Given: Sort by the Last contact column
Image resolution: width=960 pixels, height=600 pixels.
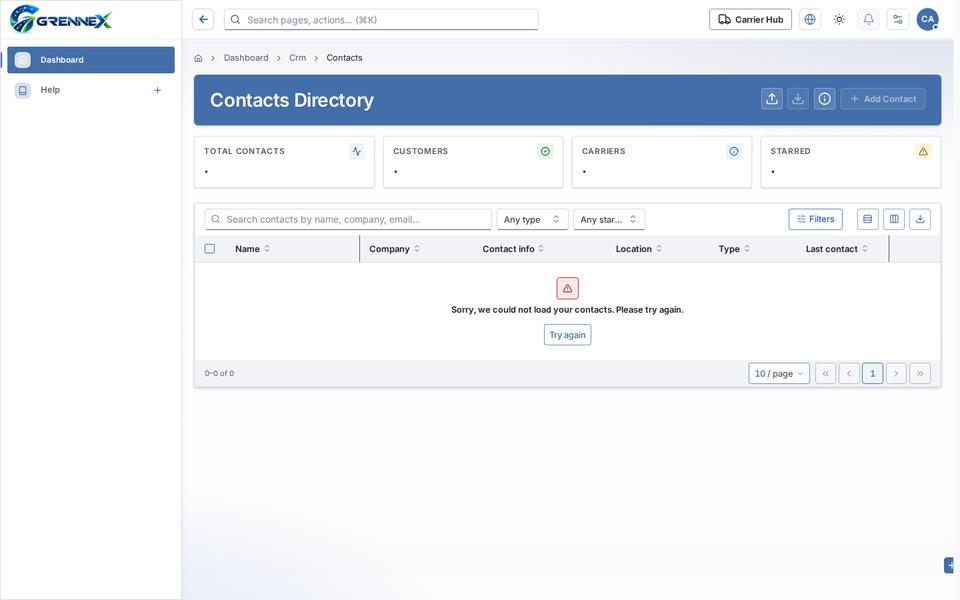Looking at the screenshot, I should point(836,249).
